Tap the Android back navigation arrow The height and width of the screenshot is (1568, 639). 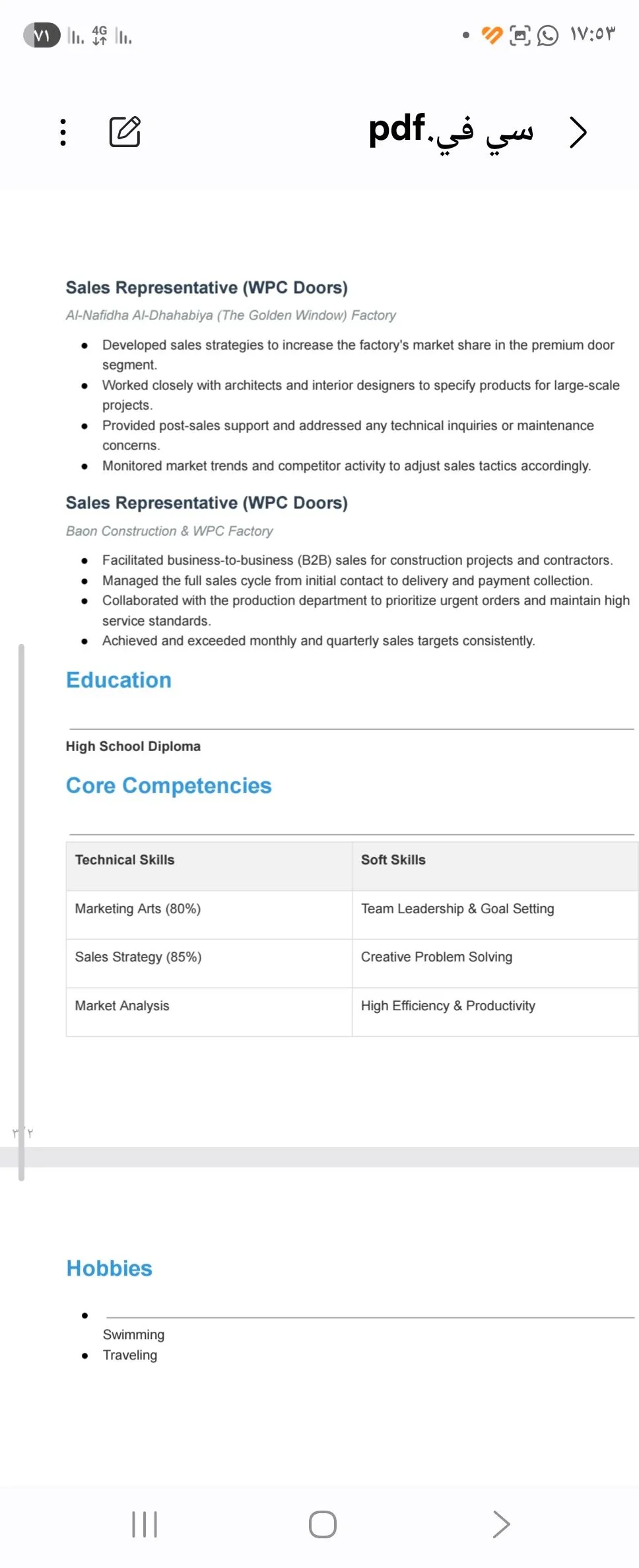501,1524
